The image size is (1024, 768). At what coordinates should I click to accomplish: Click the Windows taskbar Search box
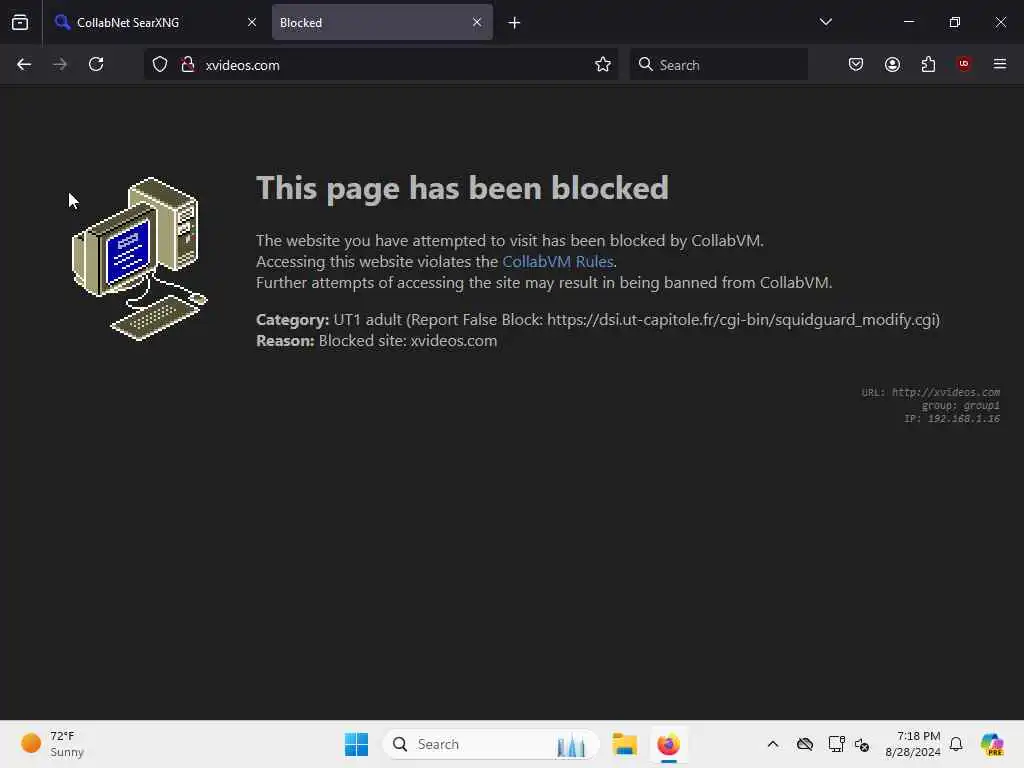pyautogui.click(x=490, y=744)
